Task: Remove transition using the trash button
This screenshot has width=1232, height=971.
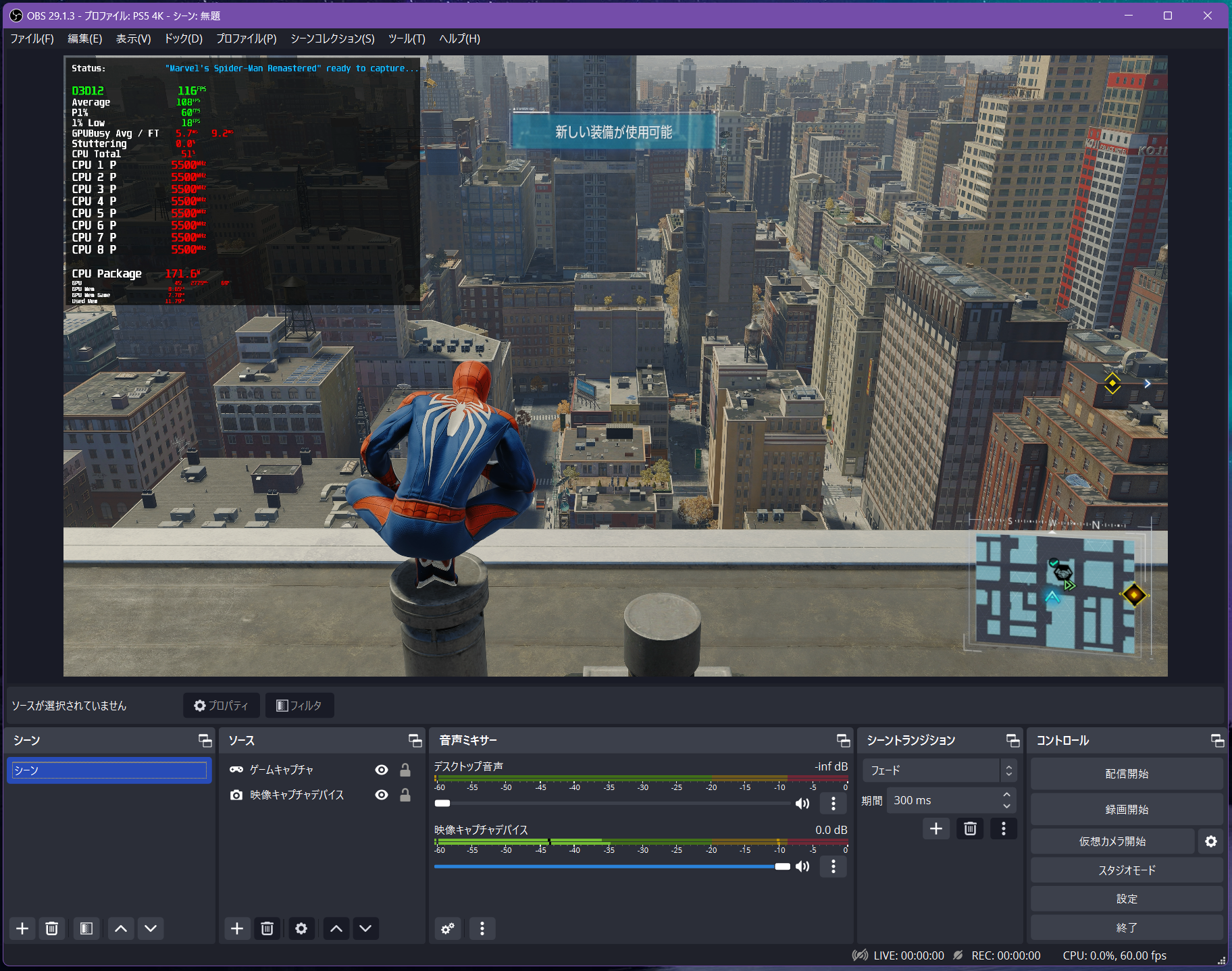Action: coord(970,829)
